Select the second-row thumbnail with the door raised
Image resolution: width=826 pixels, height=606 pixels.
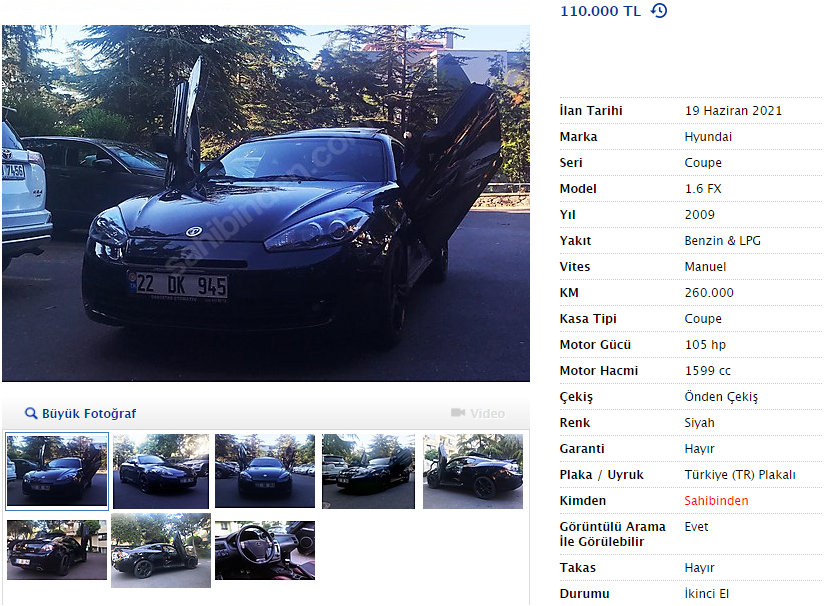pyautogui.click(x=161, y=550)
